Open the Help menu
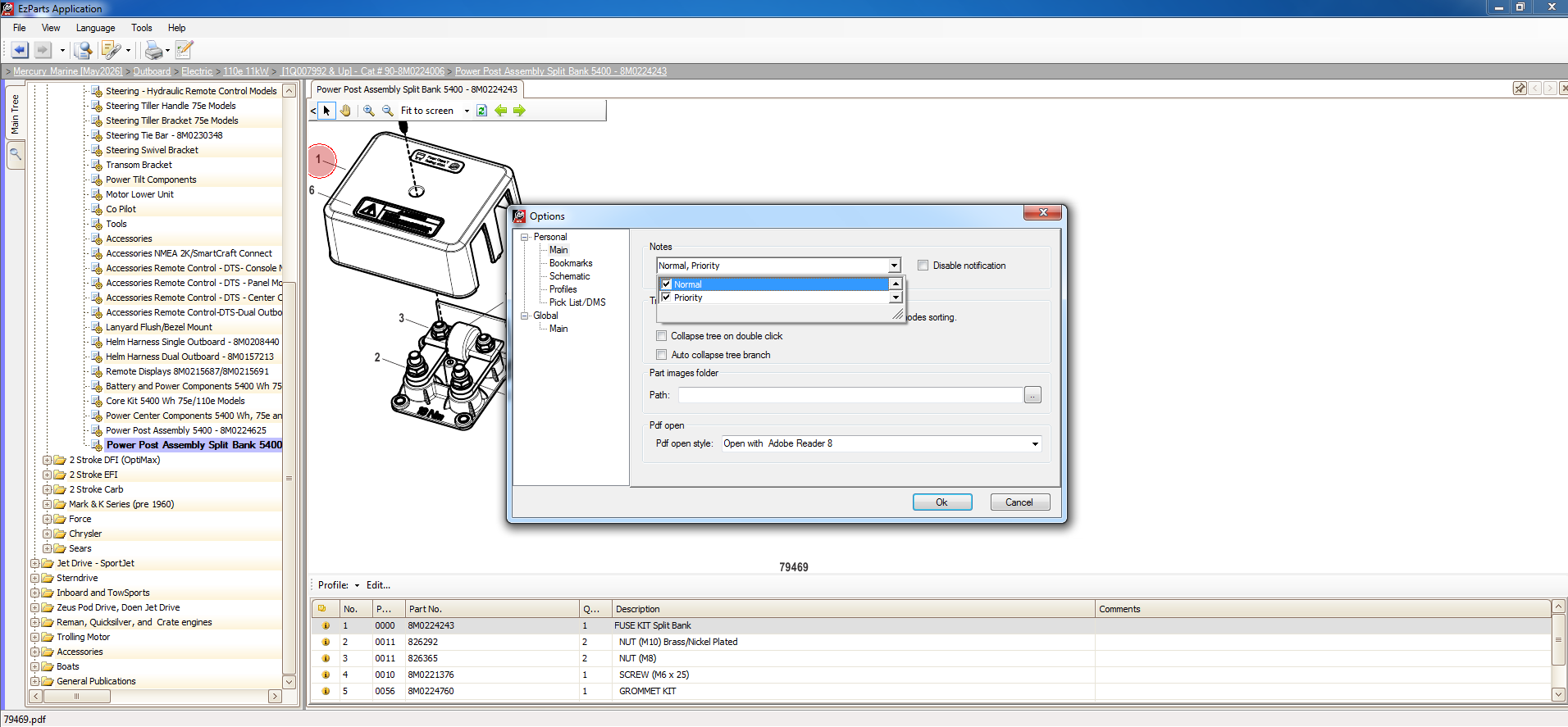The width and height of the screenshot is (1568, 727). click(176, 28)
